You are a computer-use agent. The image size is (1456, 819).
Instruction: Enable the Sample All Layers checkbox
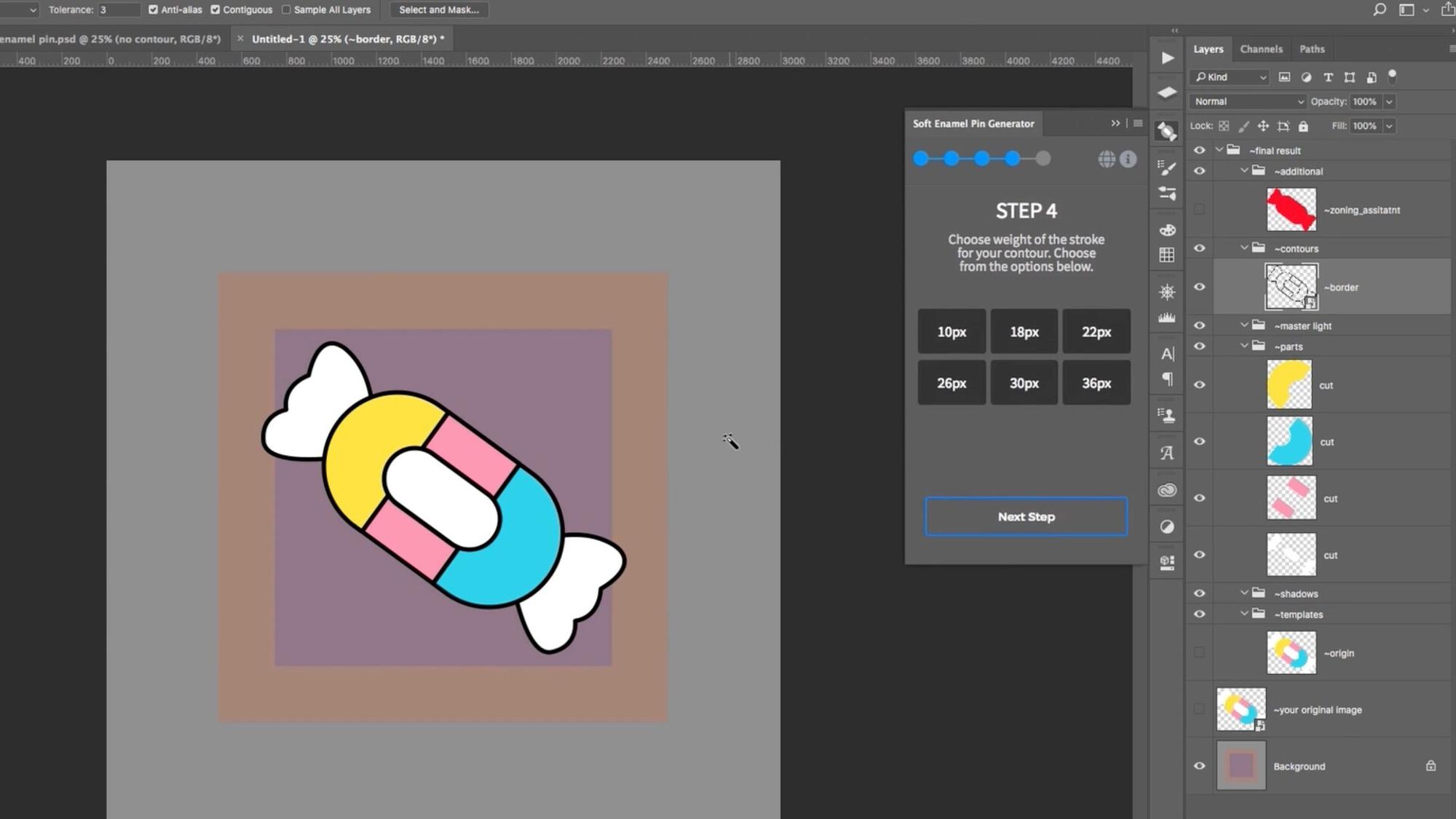pos(286,10)
